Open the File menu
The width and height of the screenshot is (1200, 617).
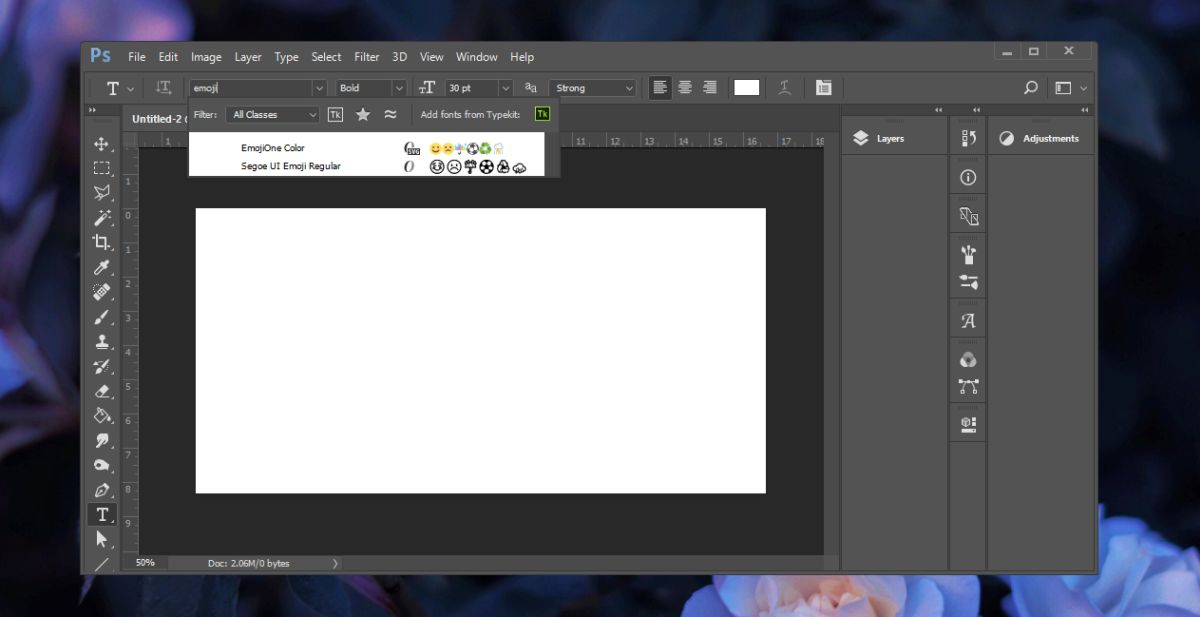point(137,57)
